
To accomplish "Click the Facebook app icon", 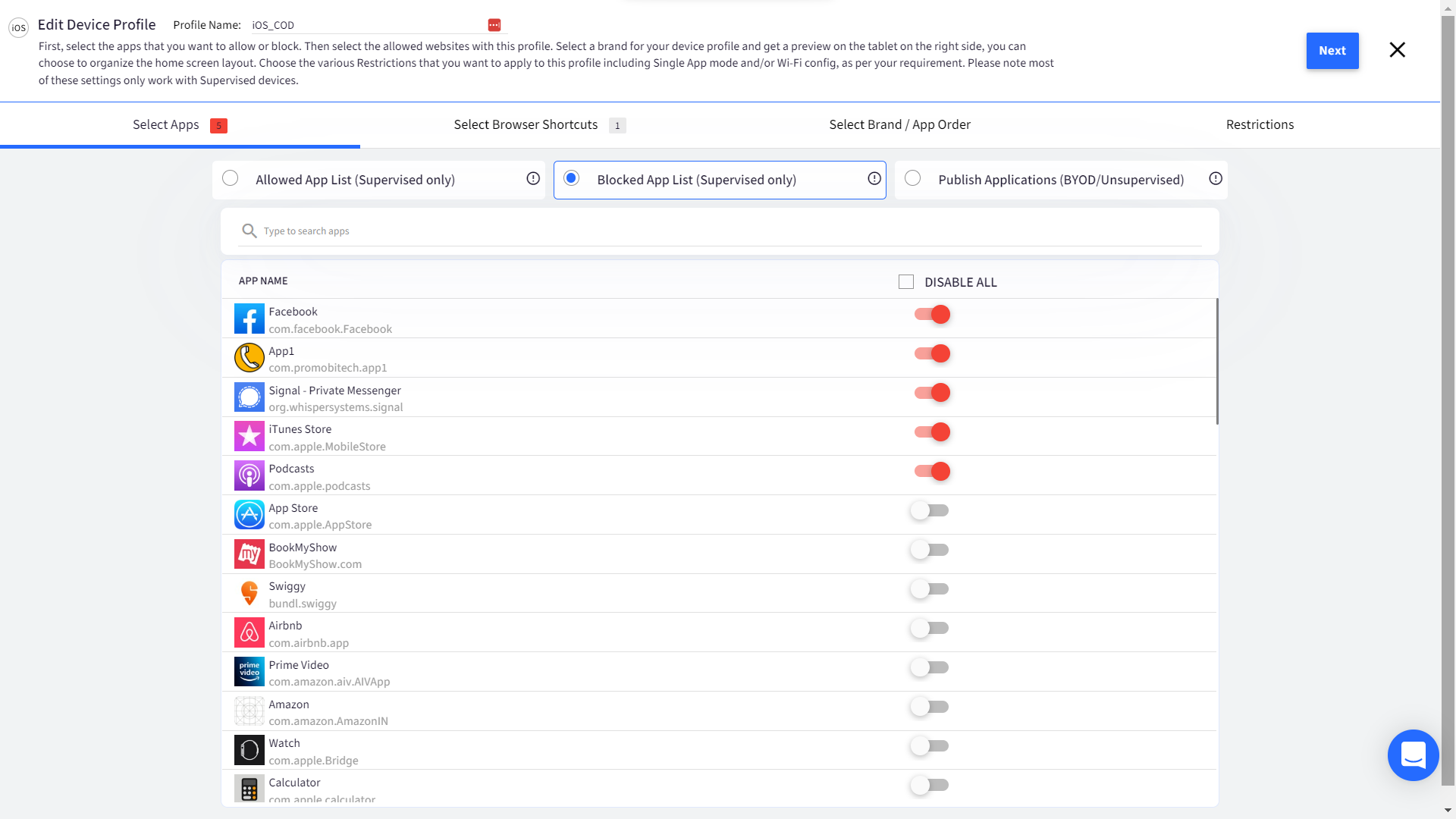I will click(249, 318).
